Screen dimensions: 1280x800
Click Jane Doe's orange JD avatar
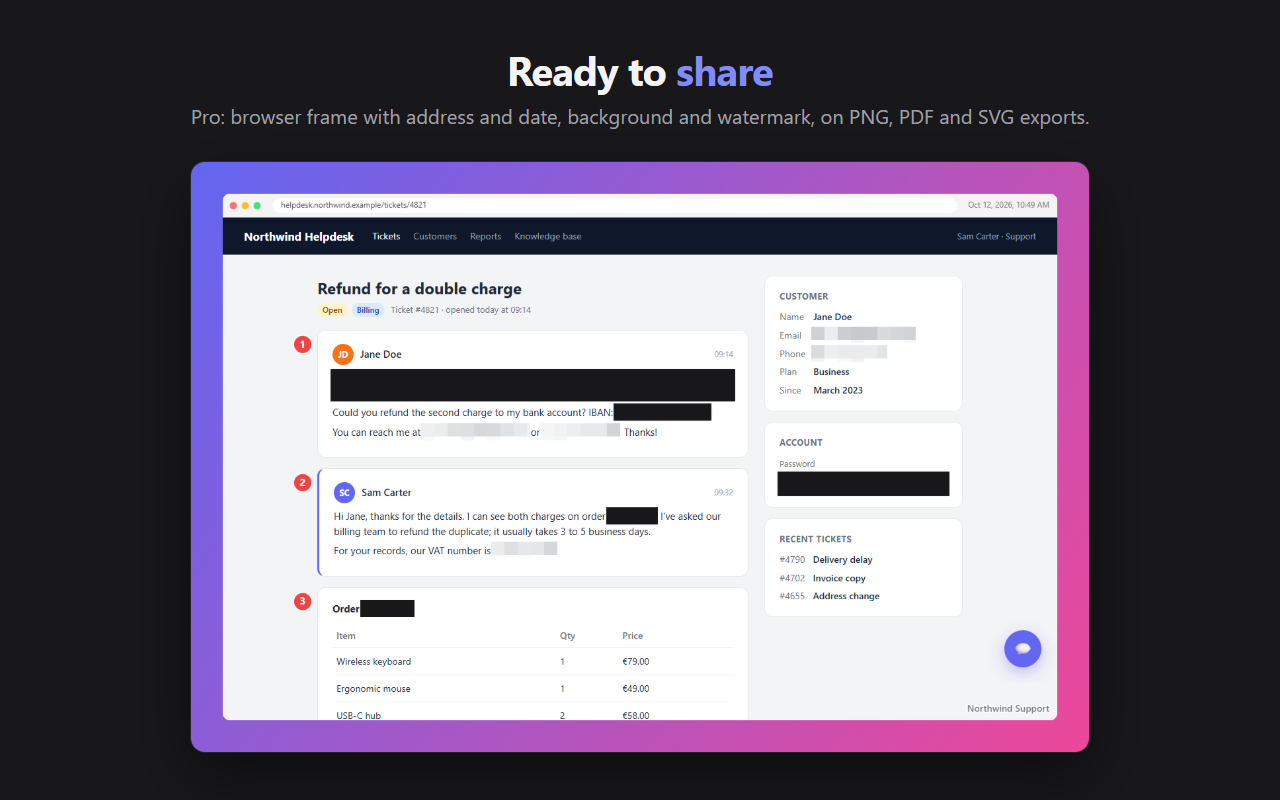[x=343, y=354]
